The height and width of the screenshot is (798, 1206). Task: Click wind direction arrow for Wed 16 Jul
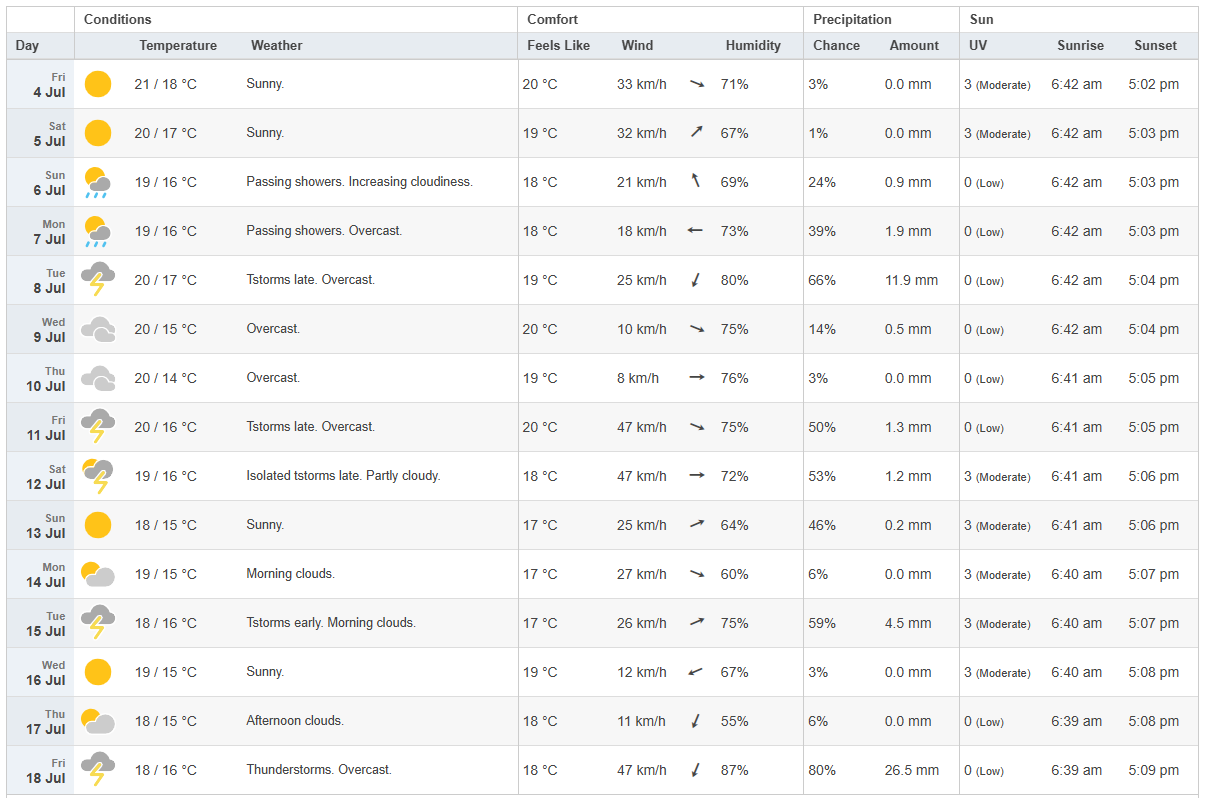696,672
